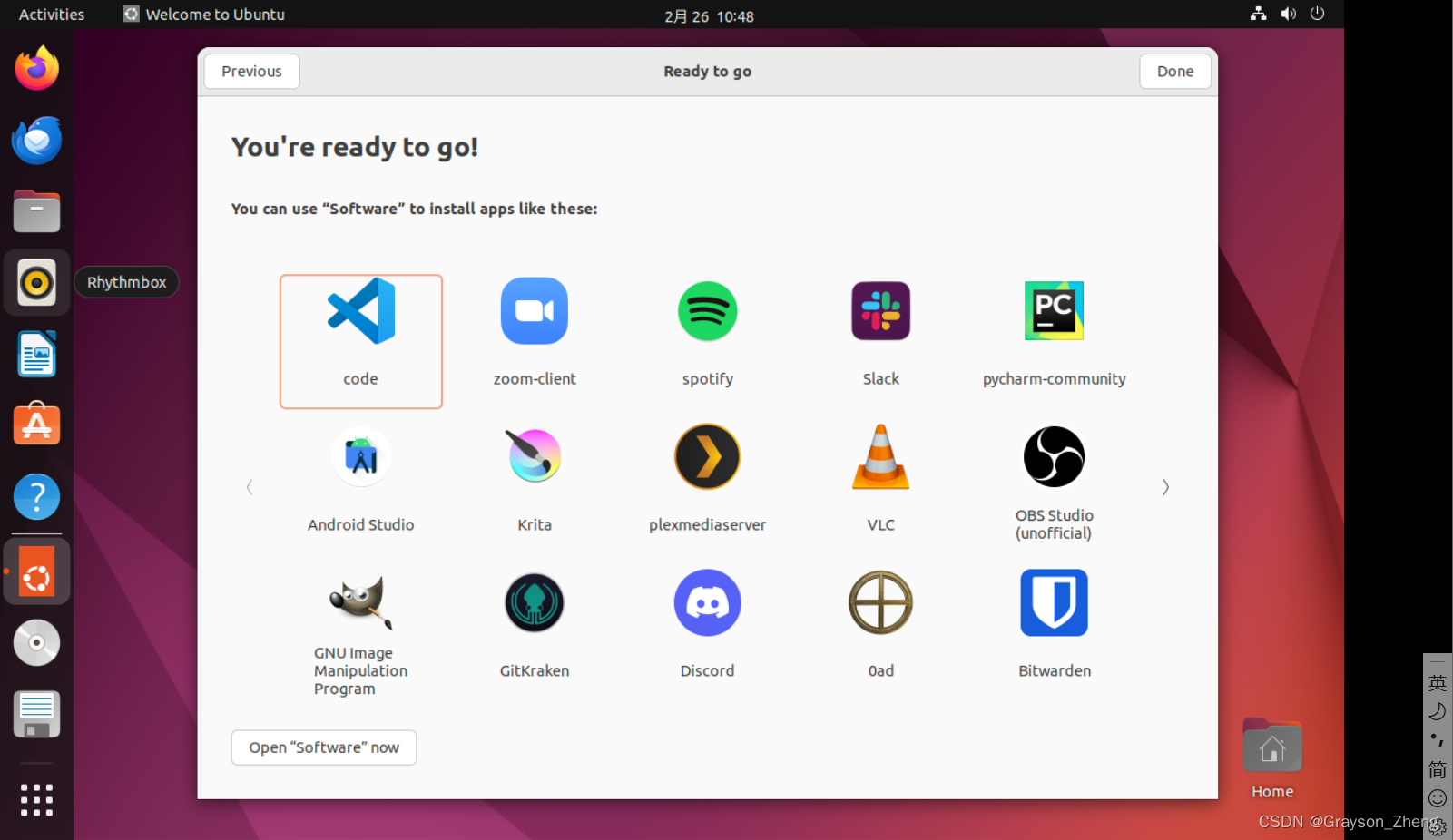Click the Previous button
The image size is (1453, 840).
tap(252, 72)
